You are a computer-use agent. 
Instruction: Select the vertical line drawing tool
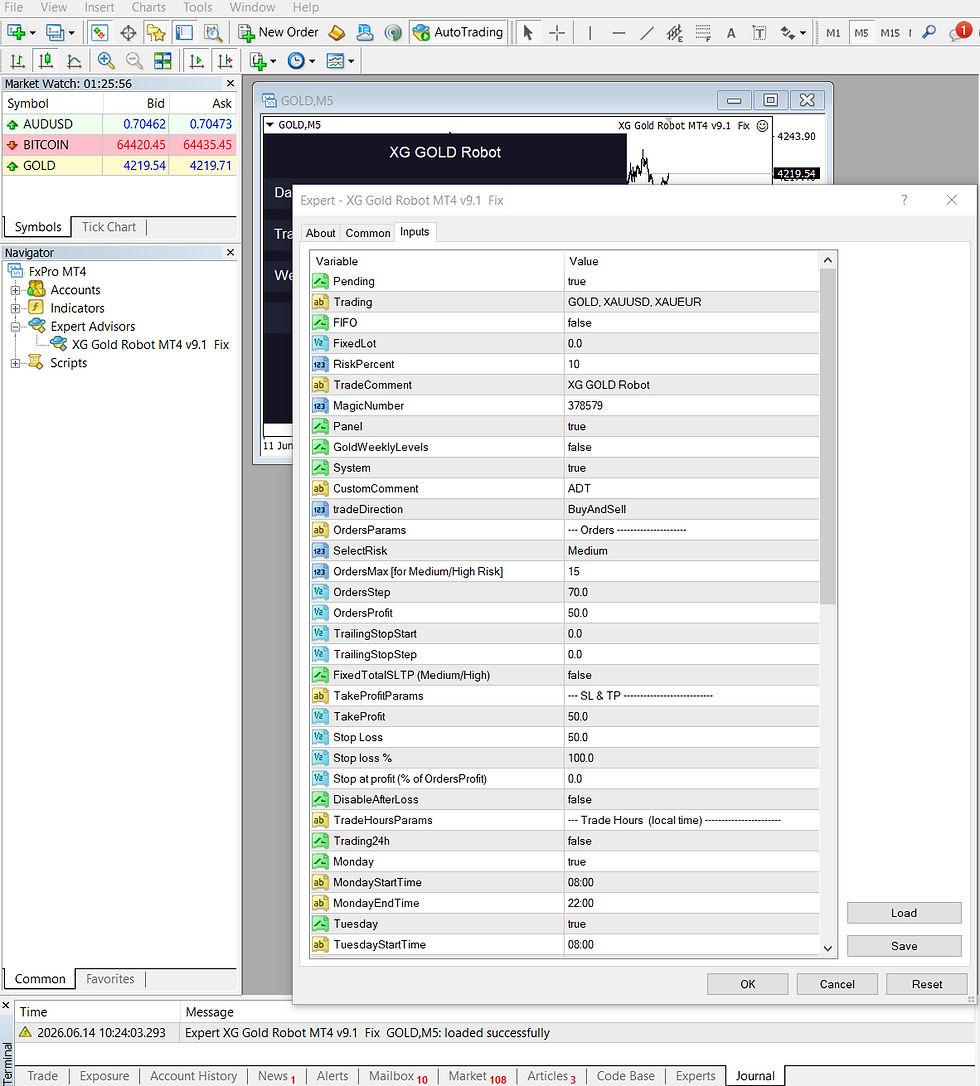click(x=590, y=33)
